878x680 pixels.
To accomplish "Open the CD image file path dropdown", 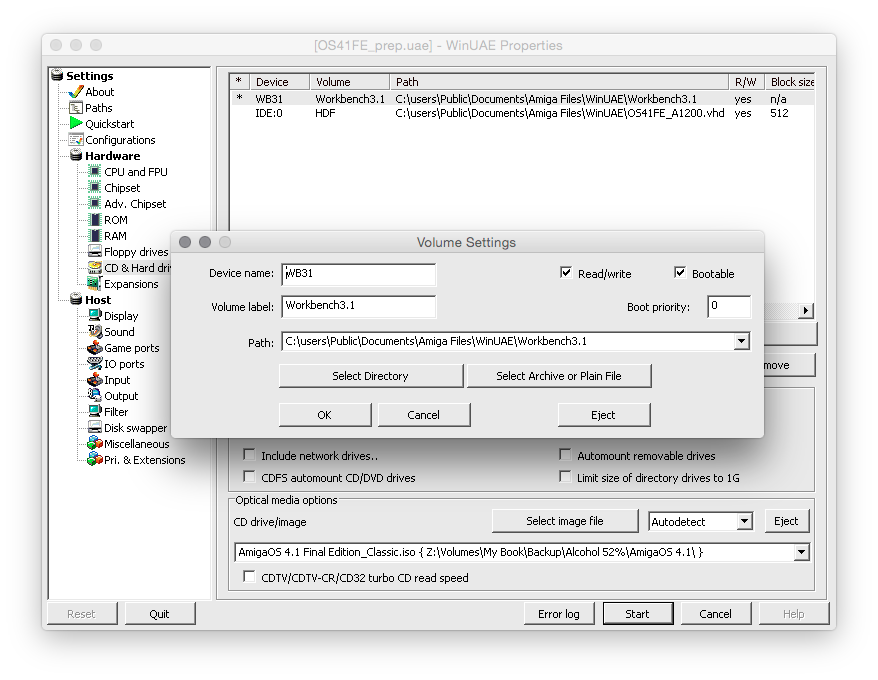I will click(801, 552).
